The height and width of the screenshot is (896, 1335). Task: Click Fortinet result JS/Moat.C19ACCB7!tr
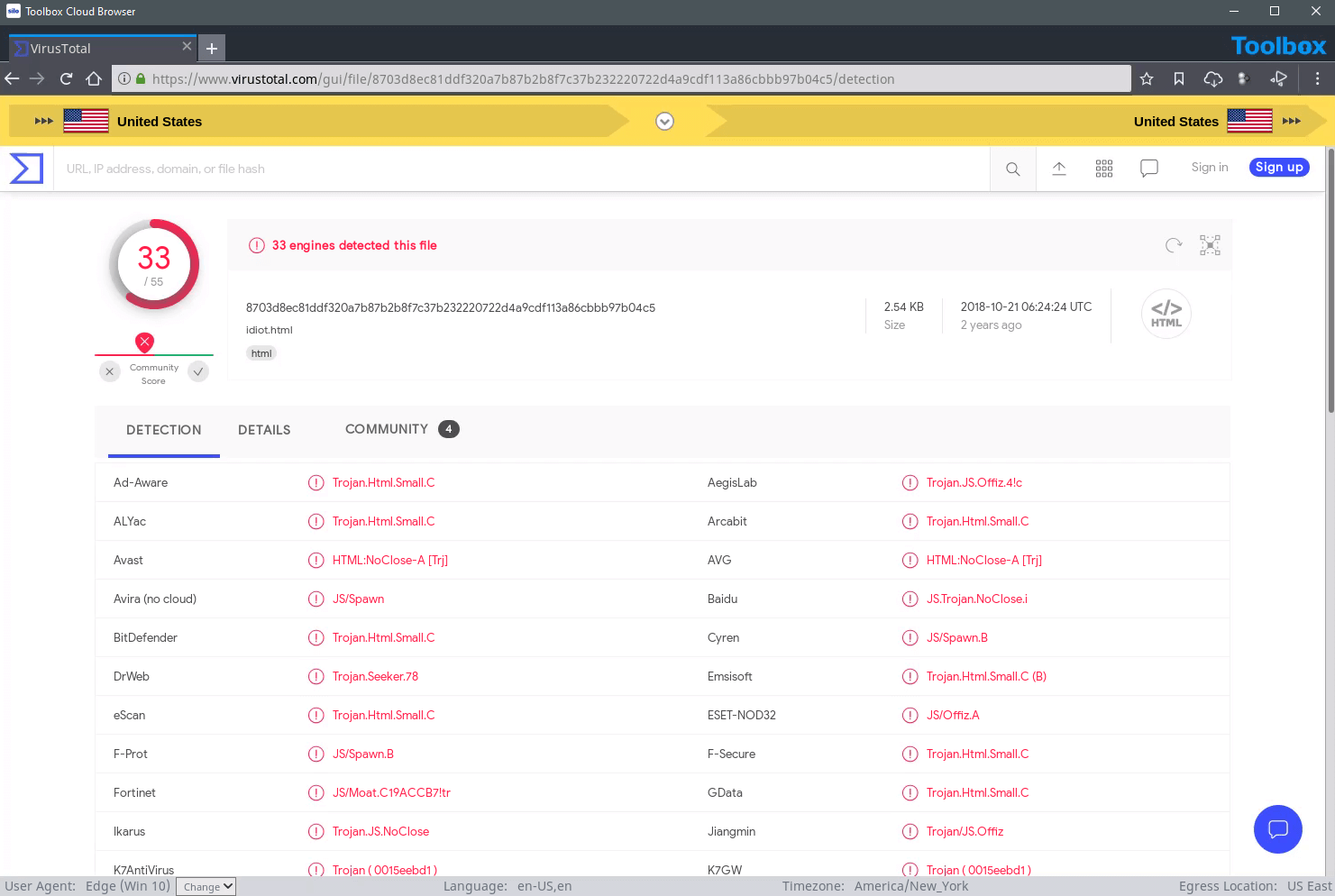391,793
